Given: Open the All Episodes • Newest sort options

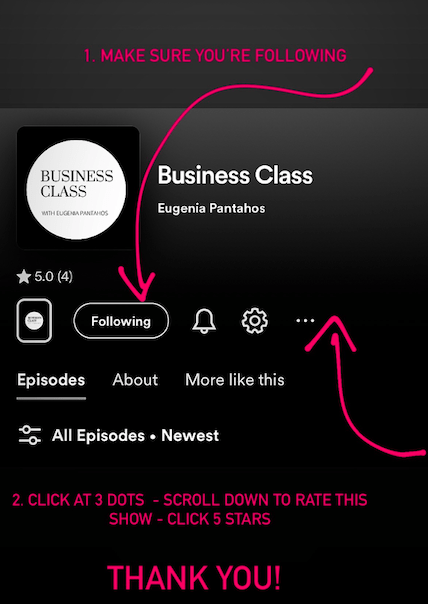Looking at the screenshot, I should click(135, 436).
